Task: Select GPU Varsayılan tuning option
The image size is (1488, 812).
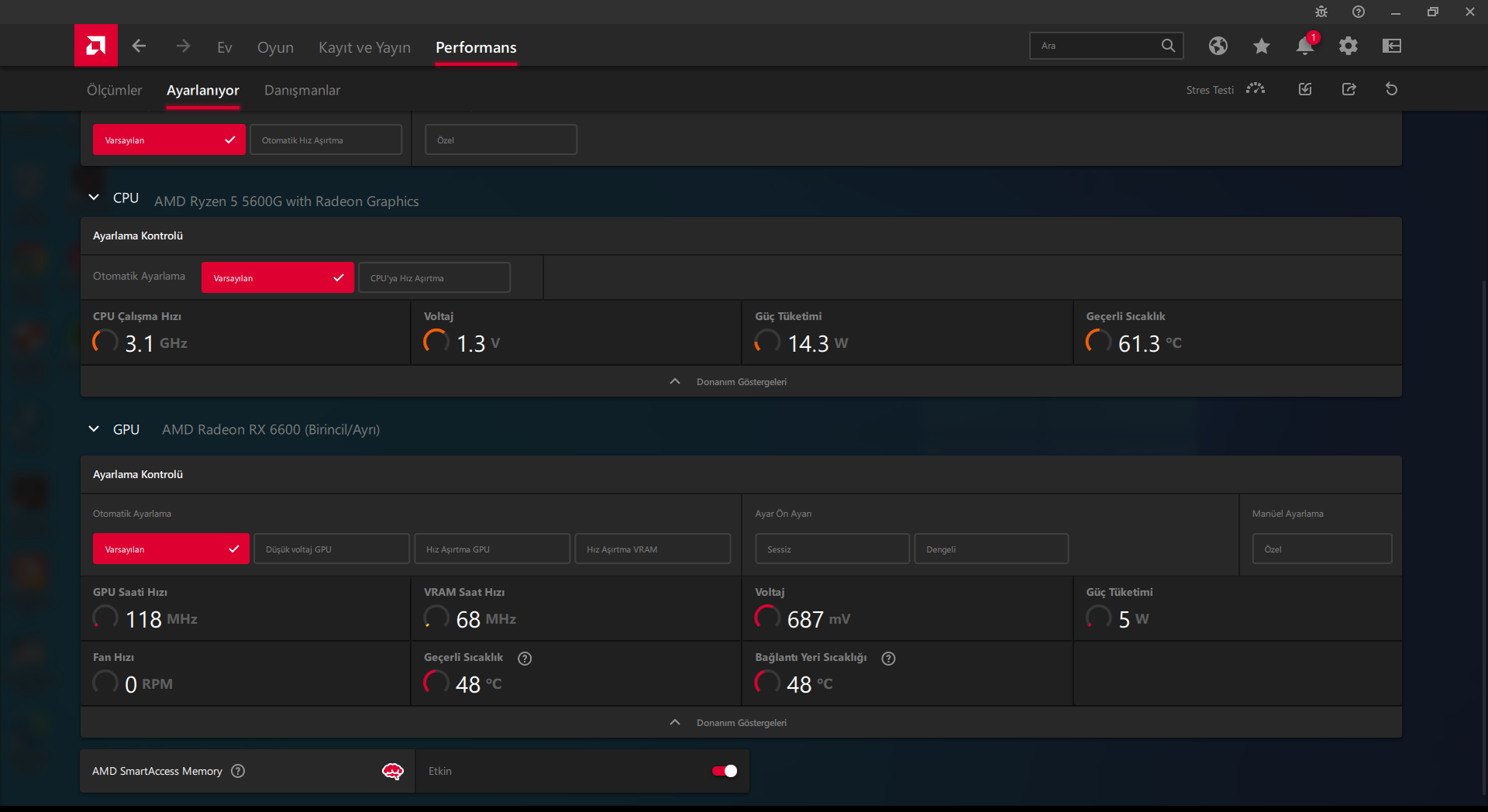Action: click(171, 549)
